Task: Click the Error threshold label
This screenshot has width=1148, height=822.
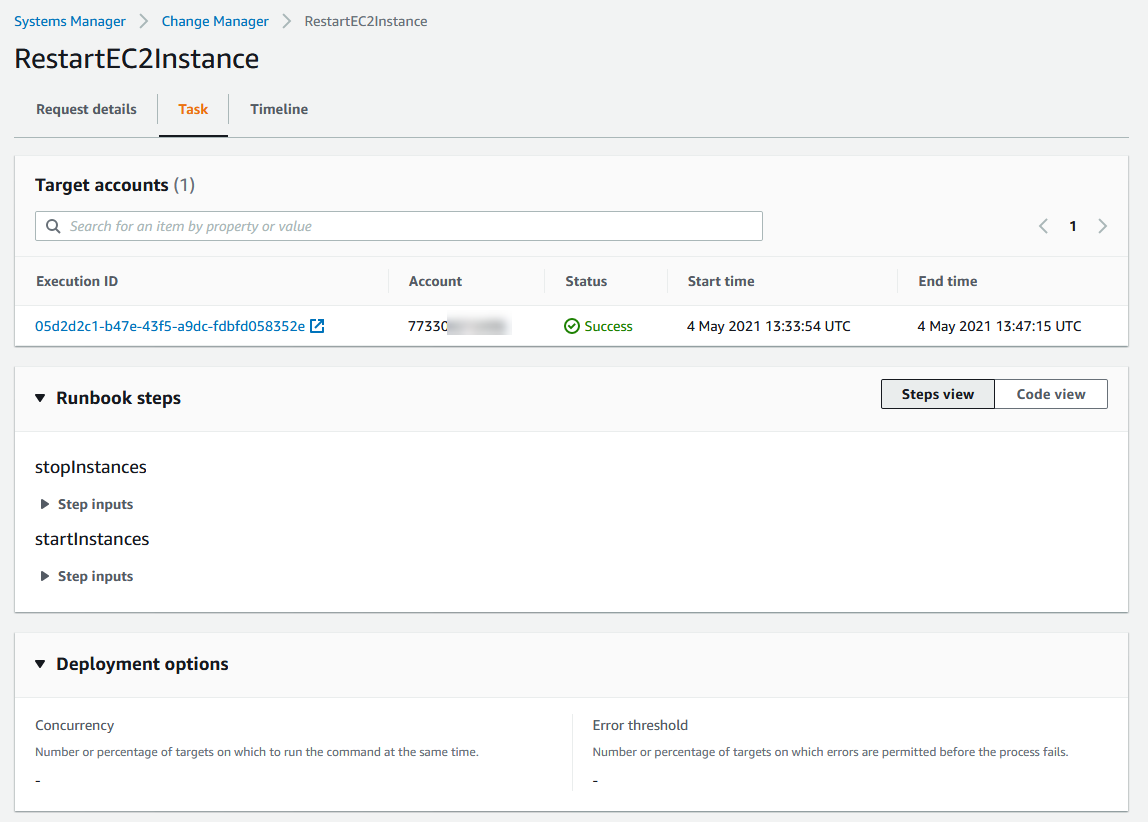Action: pyautogui.click(x=640, y=725)
